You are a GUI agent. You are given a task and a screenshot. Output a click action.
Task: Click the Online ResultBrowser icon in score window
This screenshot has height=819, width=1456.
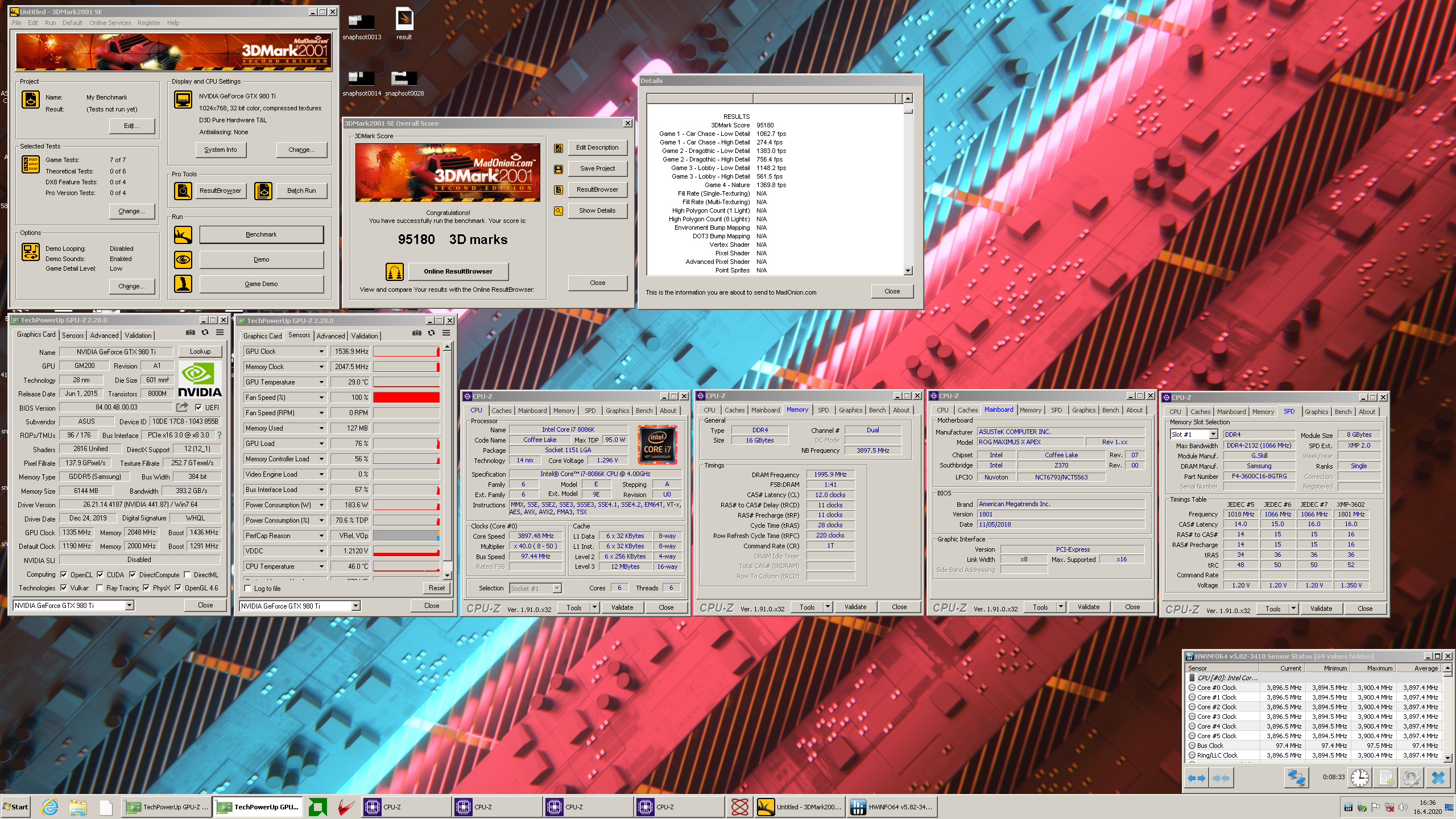[x=395, y=272]
